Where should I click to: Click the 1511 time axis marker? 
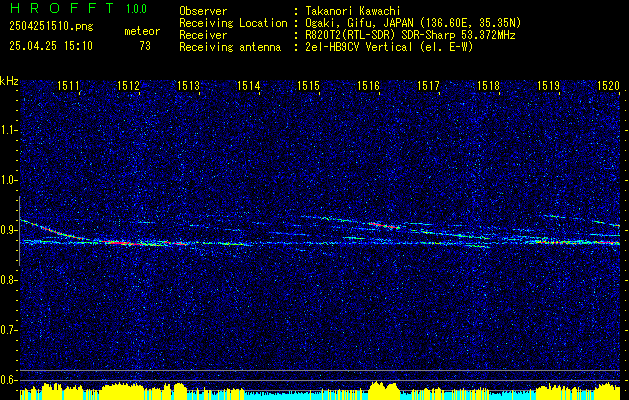[x=68, y=85]
